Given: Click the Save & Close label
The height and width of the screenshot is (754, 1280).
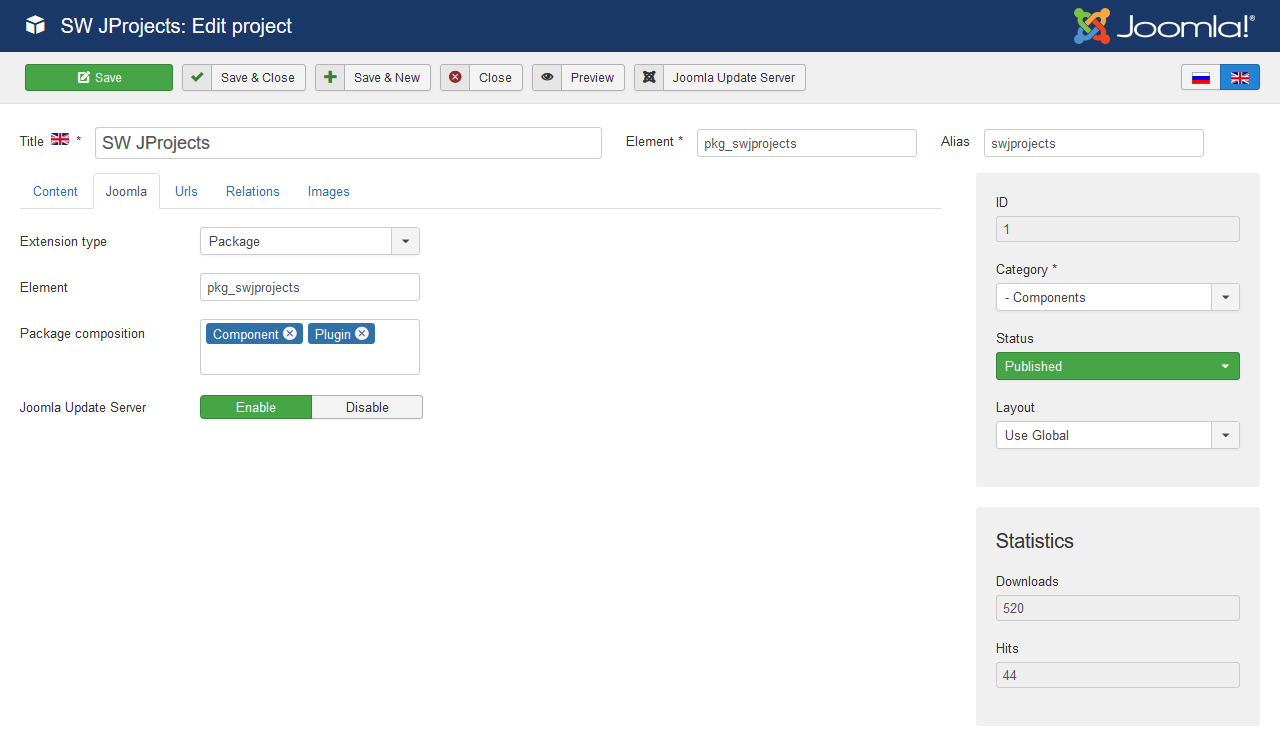Looking at the screenshot, I should [258, 77].
